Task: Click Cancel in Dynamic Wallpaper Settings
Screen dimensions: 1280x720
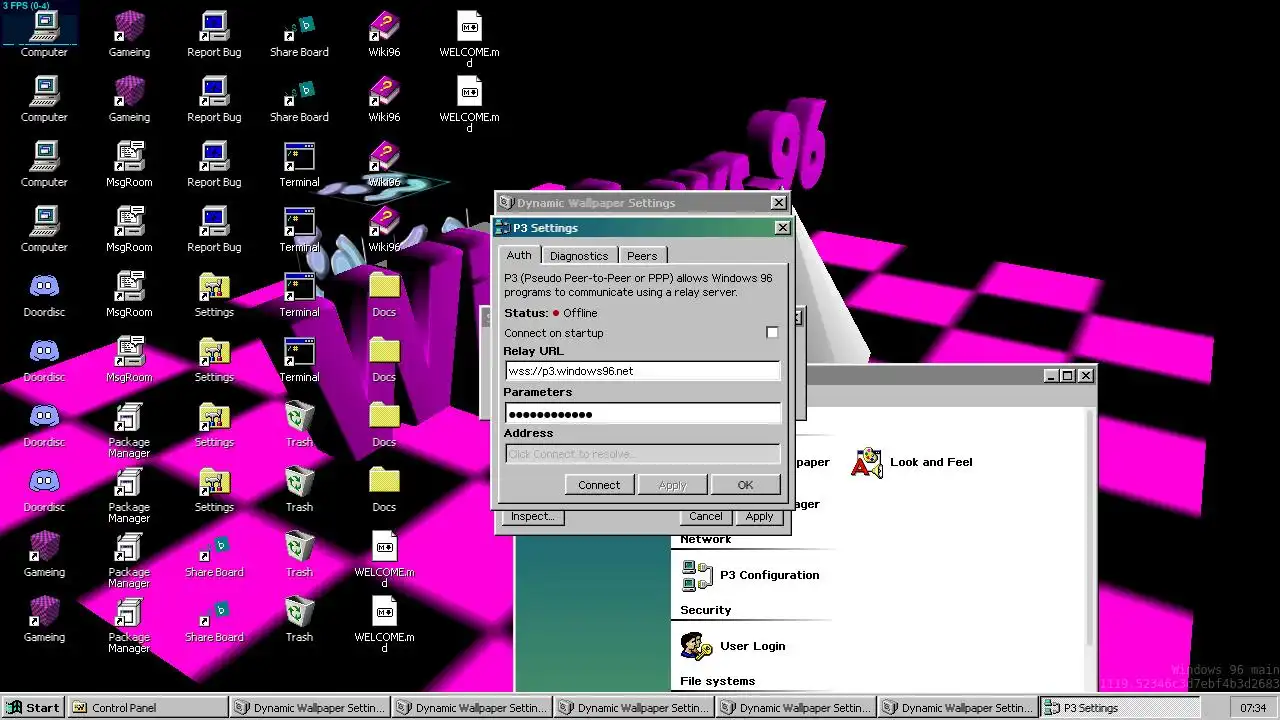Action: point(705,517)
